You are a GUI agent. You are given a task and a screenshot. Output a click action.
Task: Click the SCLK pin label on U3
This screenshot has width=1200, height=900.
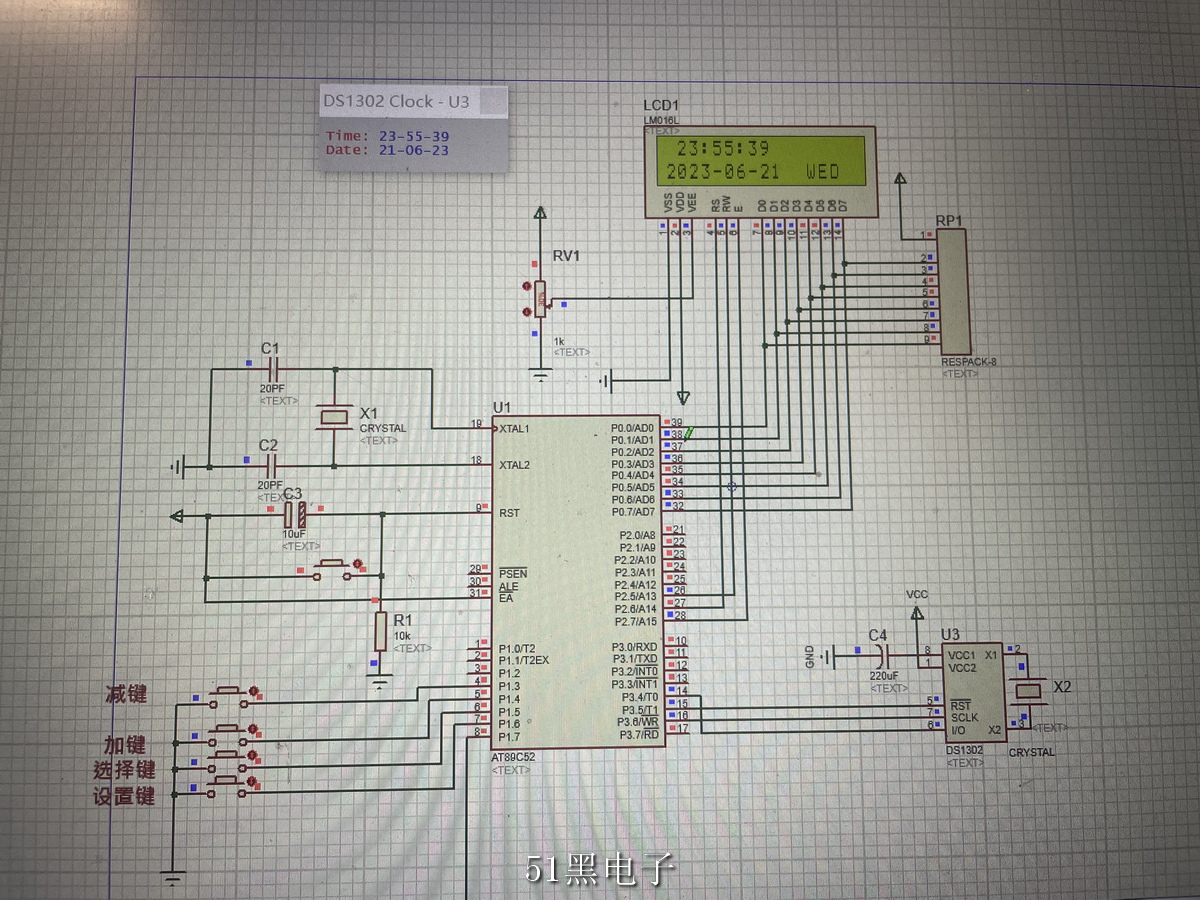coord(964,717)
